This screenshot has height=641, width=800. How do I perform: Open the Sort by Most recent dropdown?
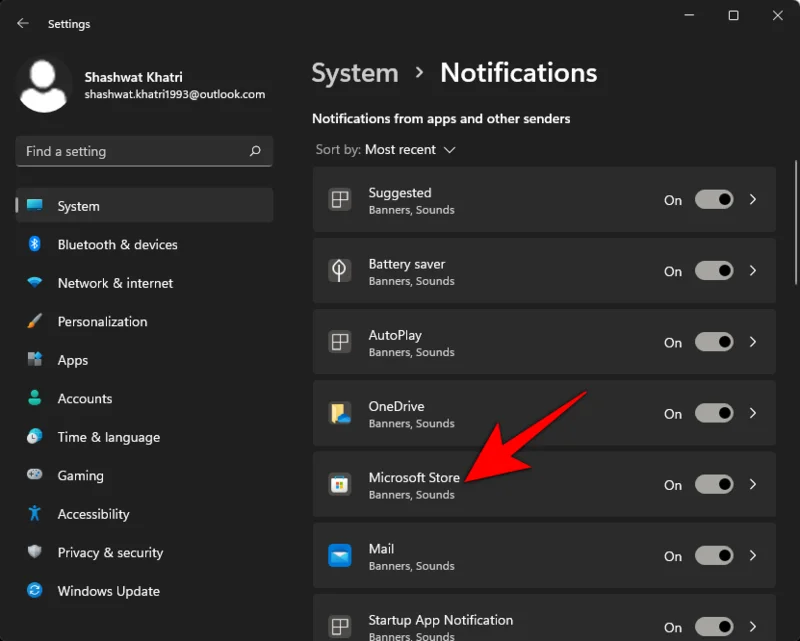[412, 149]
